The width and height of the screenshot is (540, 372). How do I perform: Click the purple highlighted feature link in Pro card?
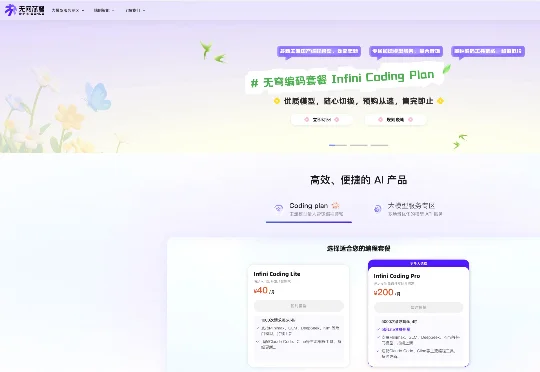point(396,329)
